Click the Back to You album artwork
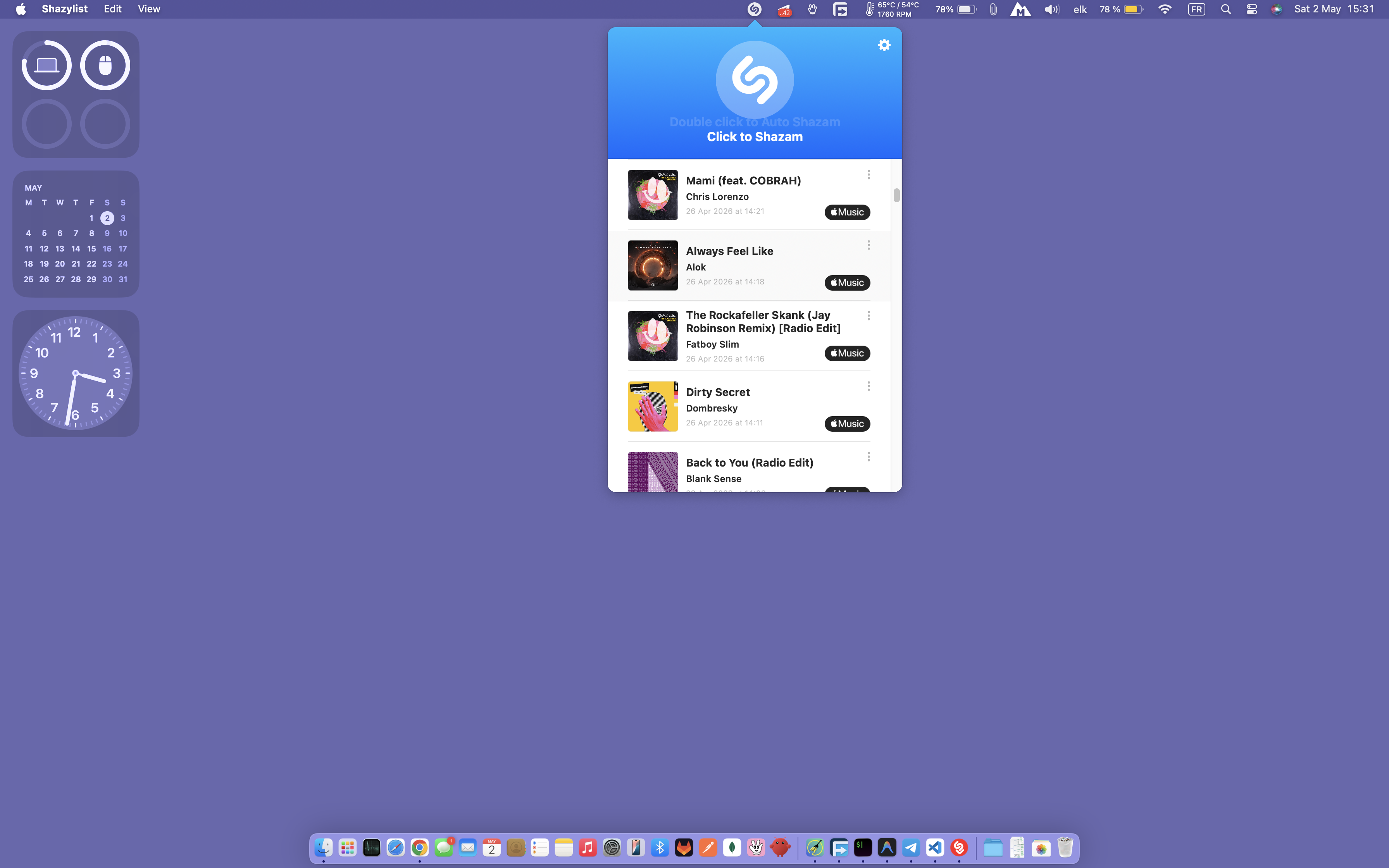The width and height of the screenshot is (1389, 868). click(653, 472)
